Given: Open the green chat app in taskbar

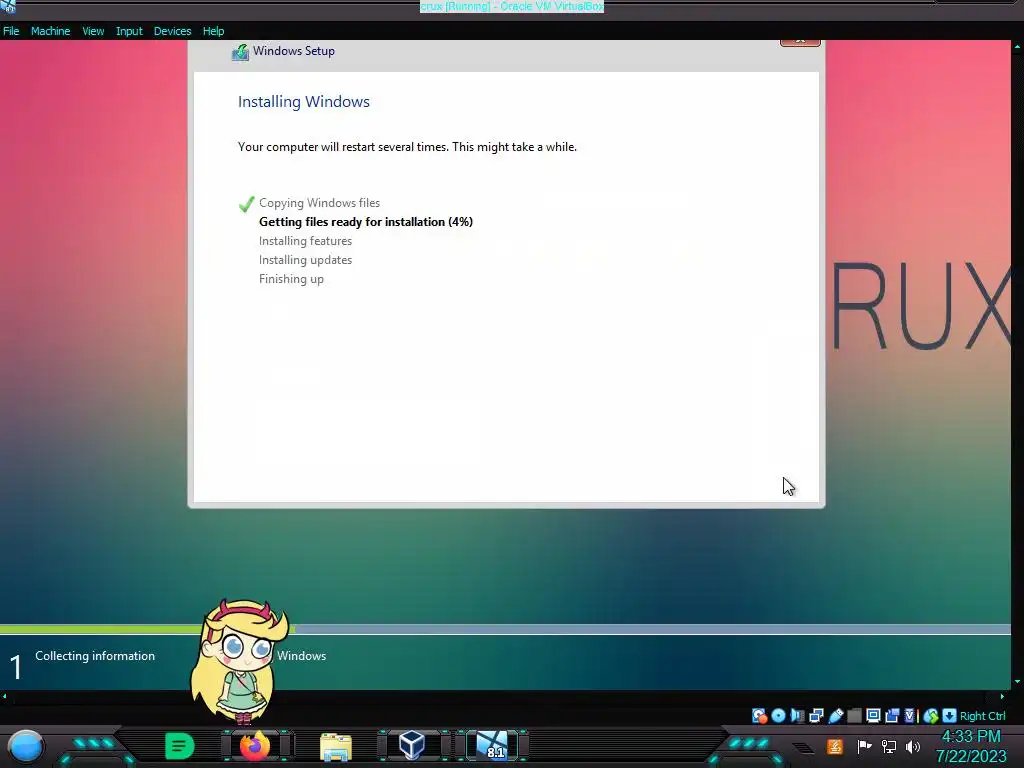Looking at the screenshot, I should (x=180, y=746).
